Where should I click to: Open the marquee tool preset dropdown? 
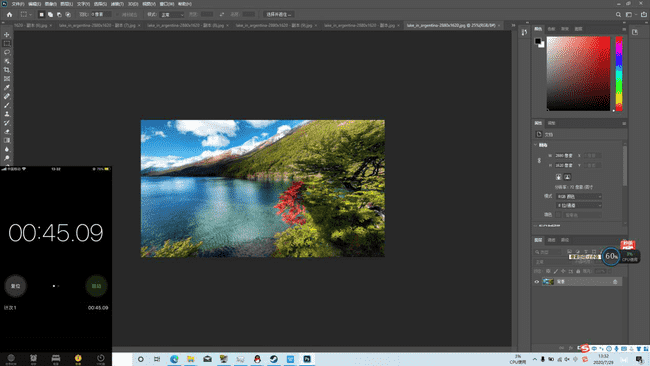click(26, 15)
